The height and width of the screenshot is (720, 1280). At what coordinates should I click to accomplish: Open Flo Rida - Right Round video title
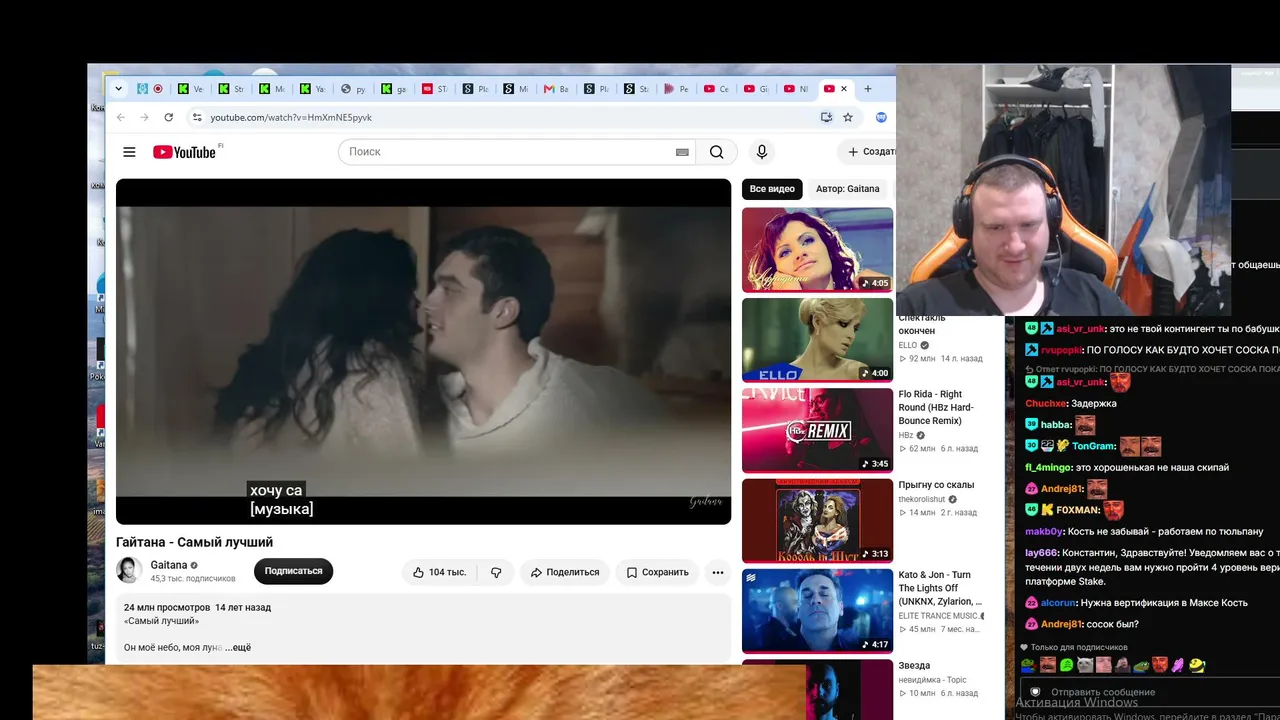tap(936, 407)
